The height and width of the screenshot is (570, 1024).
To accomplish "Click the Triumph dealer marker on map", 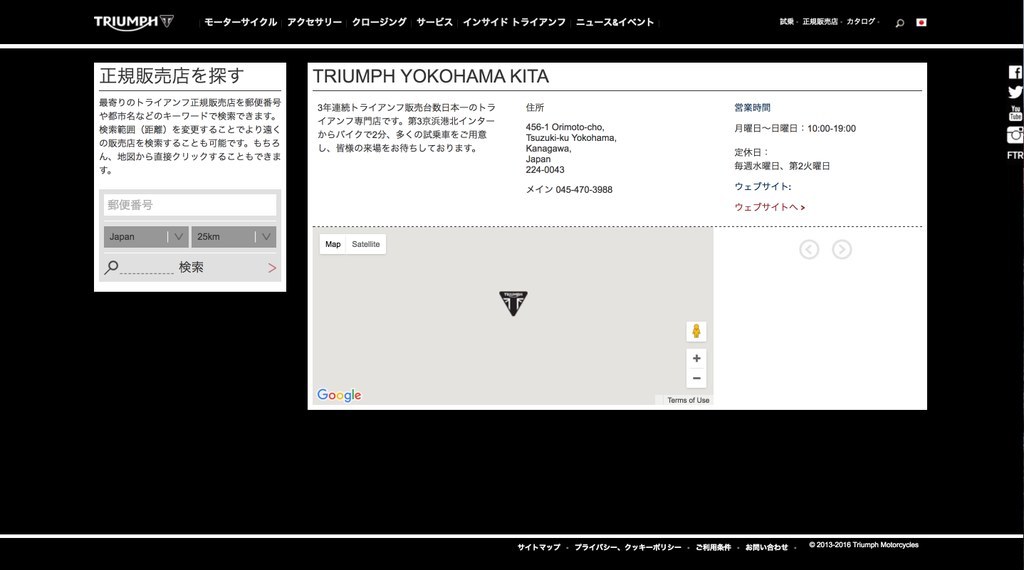I will [513, 304].
